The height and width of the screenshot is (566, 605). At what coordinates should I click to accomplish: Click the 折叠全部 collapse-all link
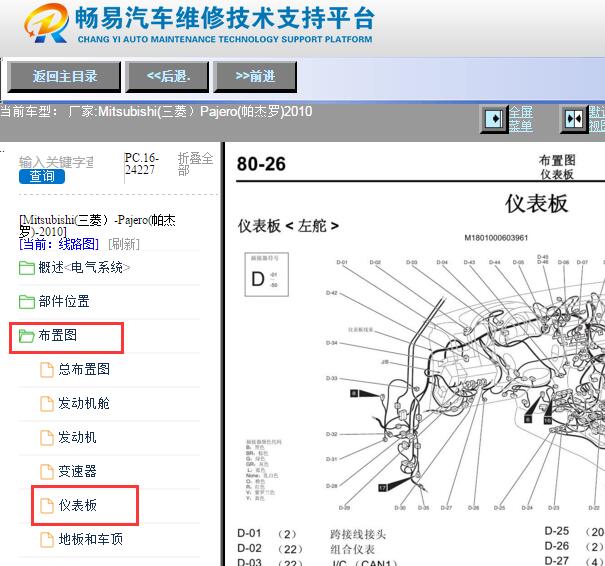pyautogui.click(x=195, y=164)
